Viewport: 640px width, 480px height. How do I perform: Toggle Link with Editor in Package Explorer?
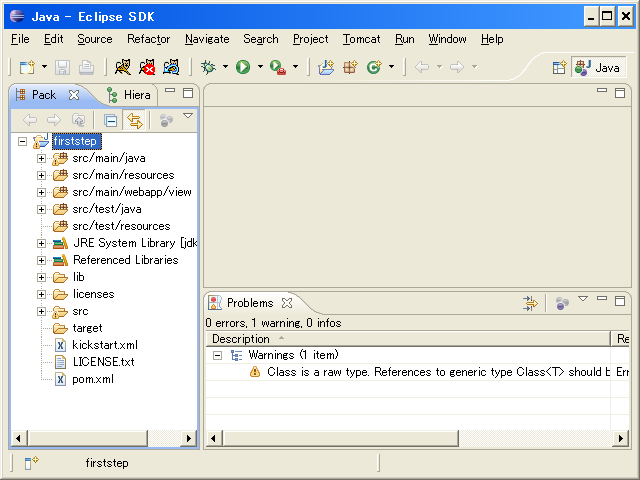click(134, 120)
